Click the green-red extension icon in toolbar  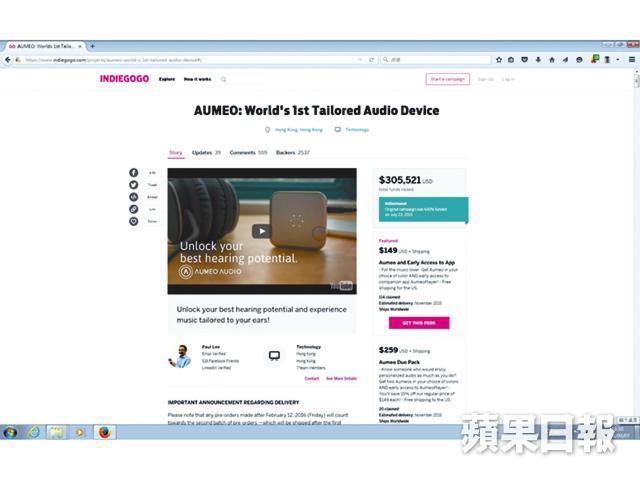595,59
